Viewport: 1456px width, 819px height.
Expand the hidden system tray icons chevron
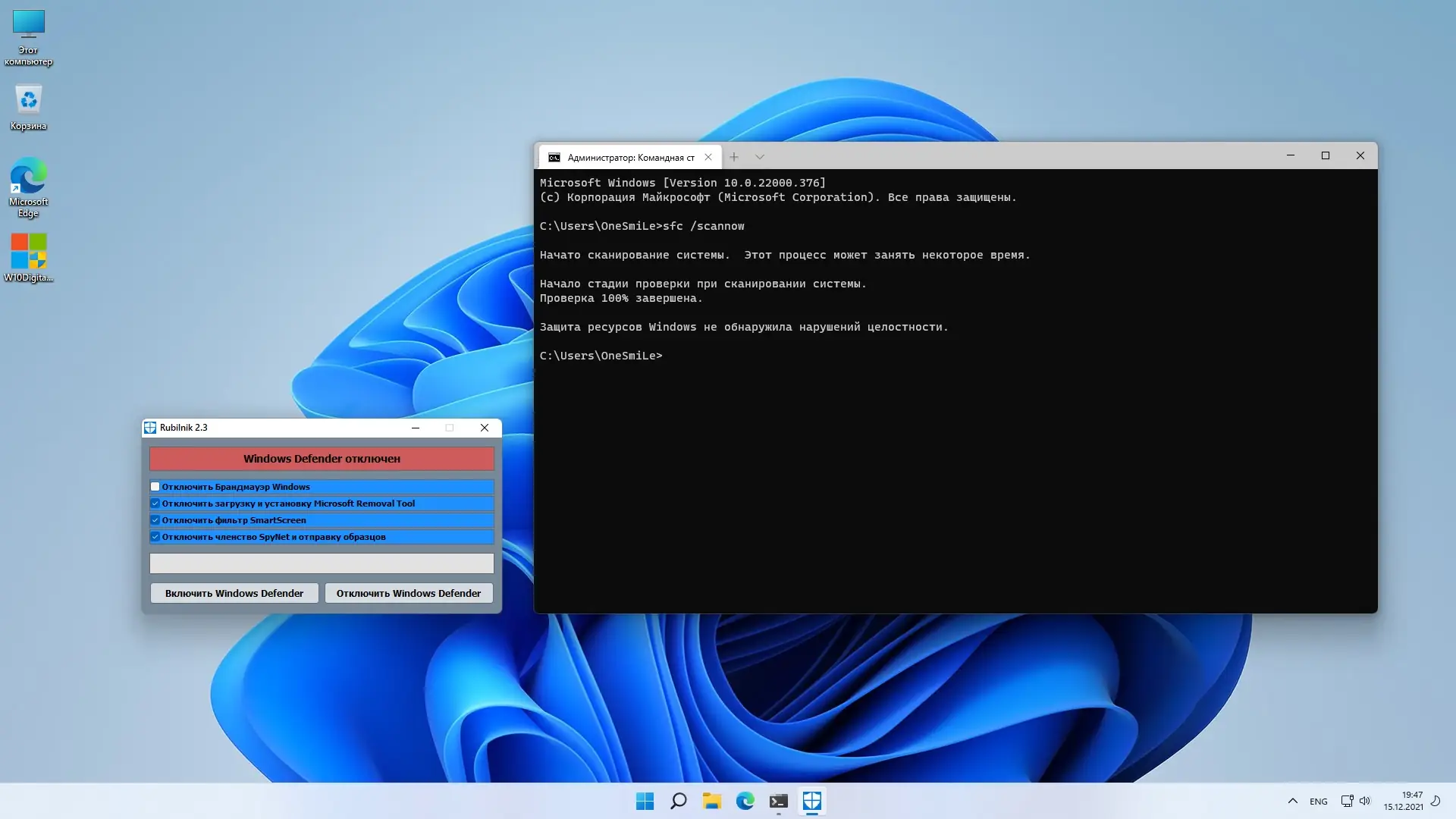1293,801
